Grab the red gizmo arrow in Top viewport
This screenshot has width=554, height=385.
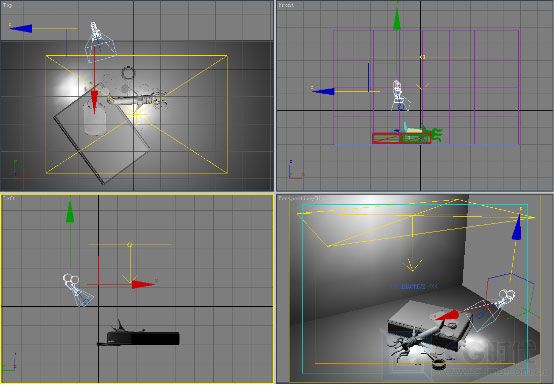[94, 101]
